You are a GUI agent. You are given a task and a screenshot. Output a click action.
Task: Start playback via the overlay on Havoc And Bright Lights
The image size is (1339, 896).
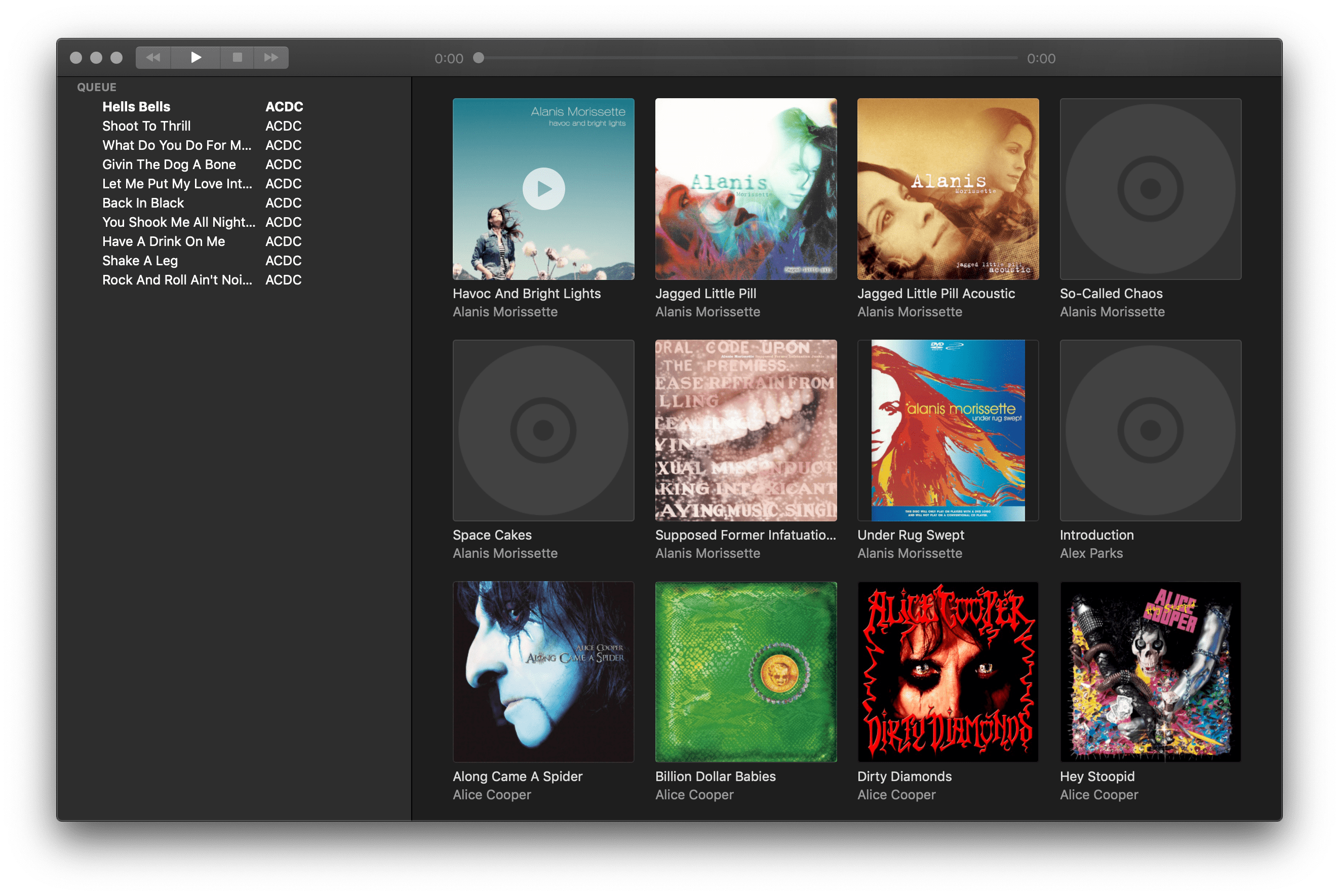coord(543,188)
